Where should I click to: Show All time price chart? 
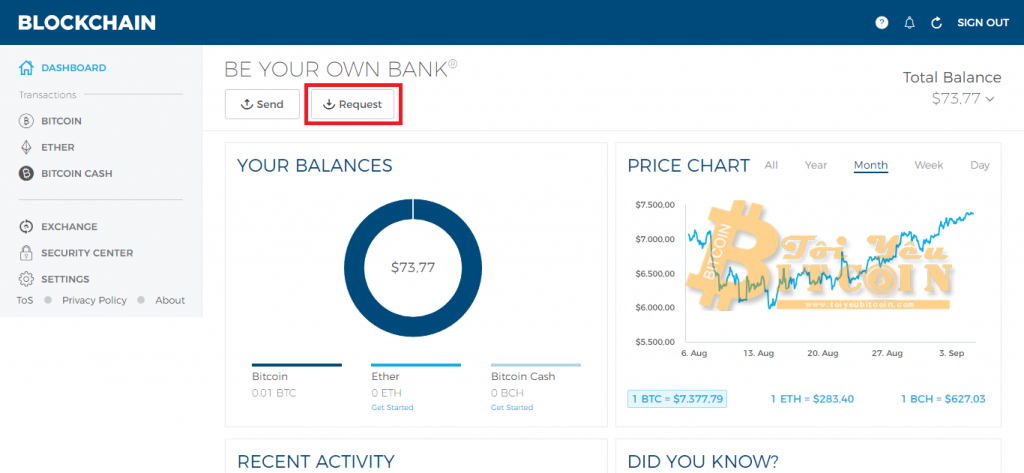(x=771, y=165)
